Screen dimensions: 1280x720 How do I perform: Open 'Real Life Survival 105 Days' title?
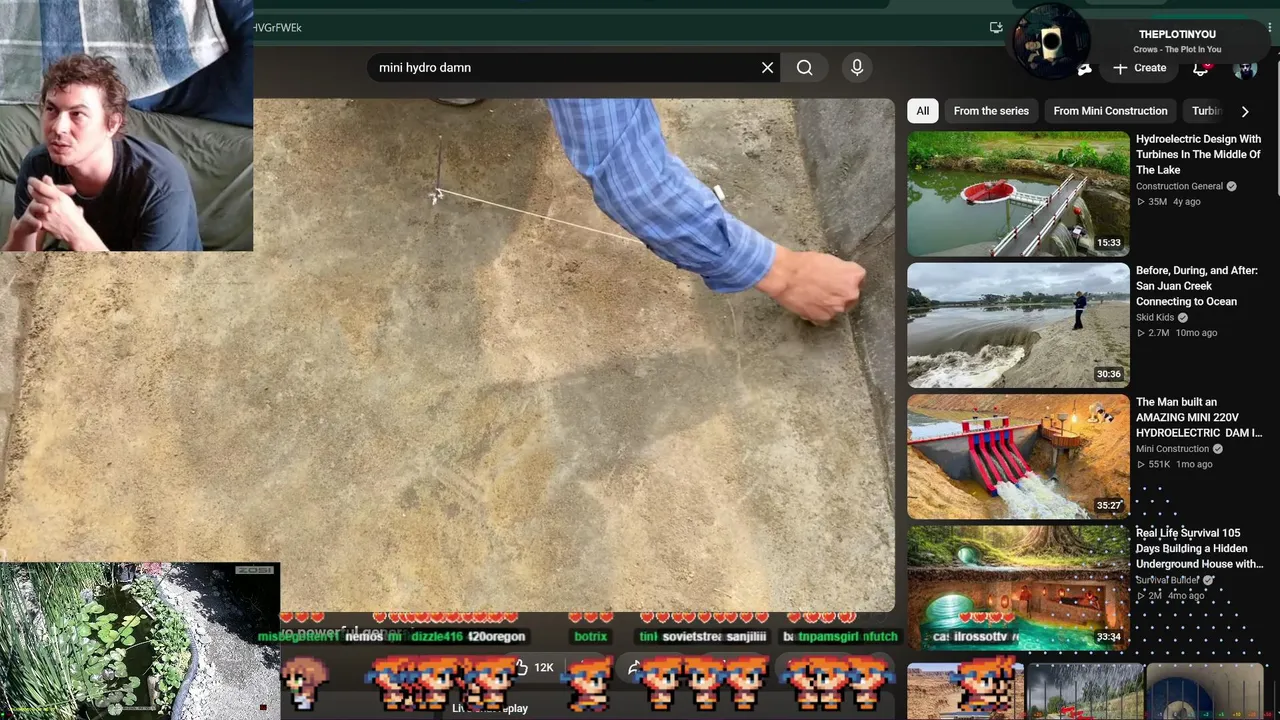[x=1199, y=549]
